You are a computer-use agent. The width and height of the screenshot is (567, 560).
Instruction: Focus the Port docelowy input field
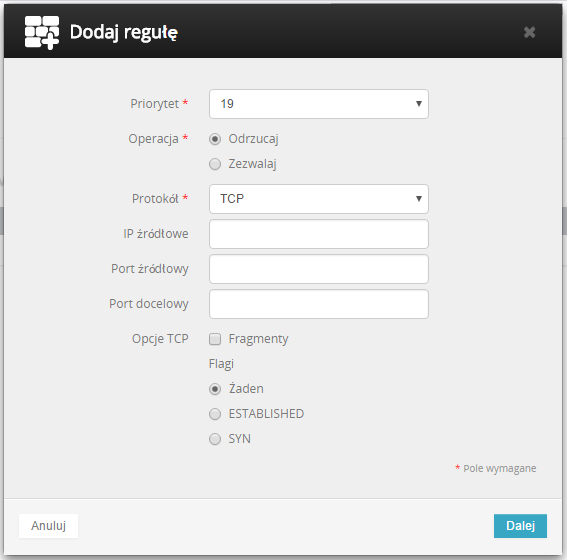coord(319,304)
